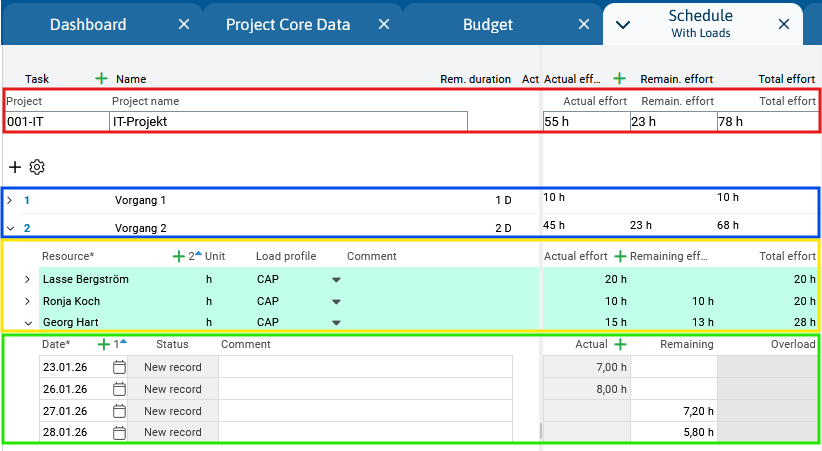Close the Dashboard tab
The width and height of the screenshot is (822, 451).
point(183,24)
